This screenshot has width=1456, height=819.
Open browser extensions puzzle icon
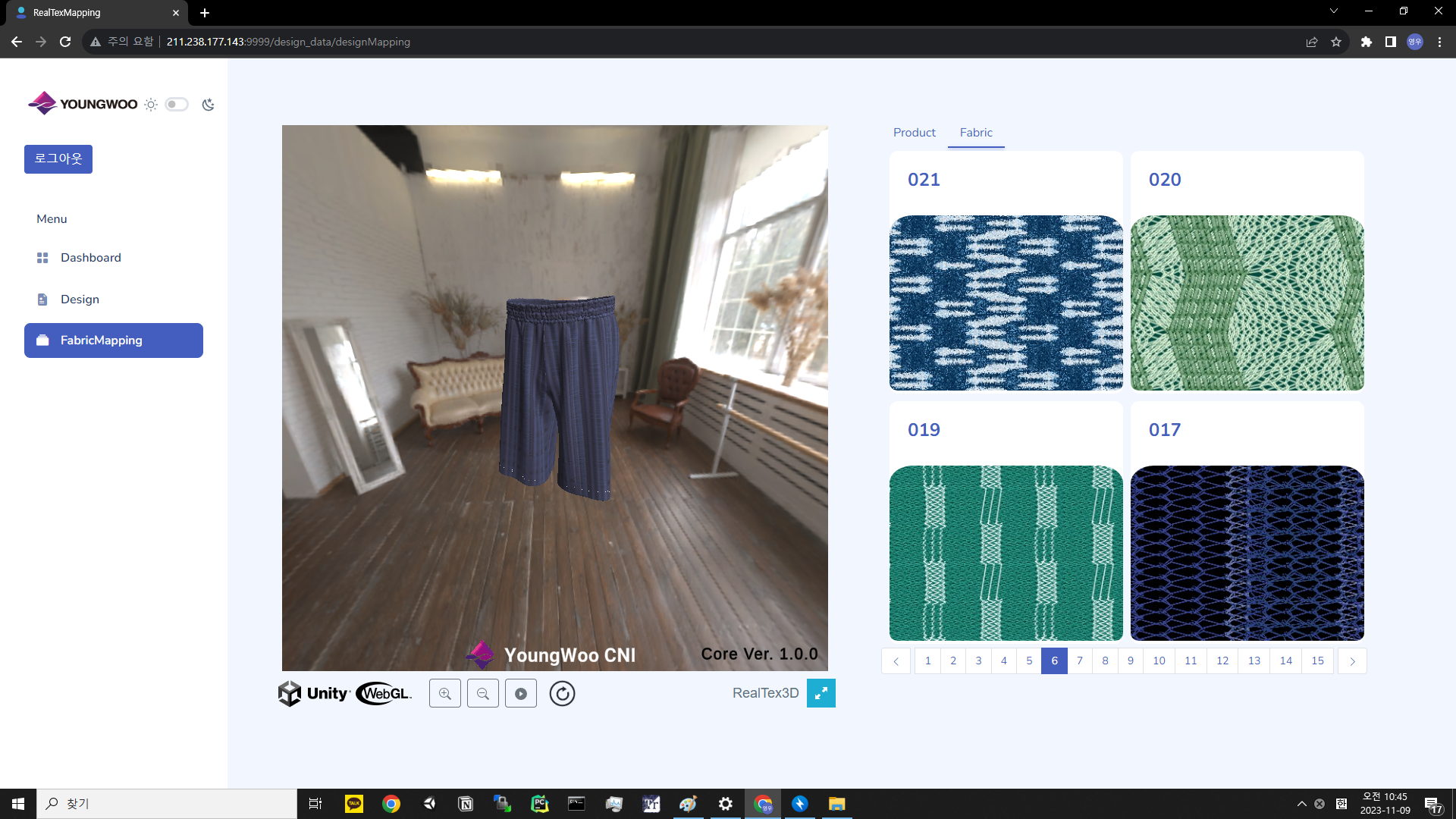click(x=1366, y=42)
